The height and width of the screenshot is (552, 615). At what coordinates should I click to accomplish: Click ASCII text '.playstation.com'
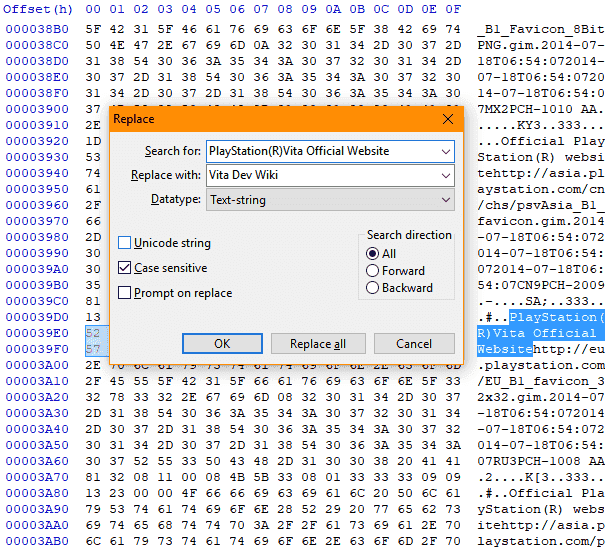pos(541,365)
